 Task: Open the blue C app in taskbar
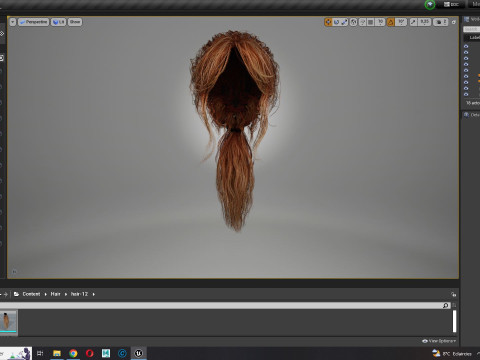tap(122, 353)
